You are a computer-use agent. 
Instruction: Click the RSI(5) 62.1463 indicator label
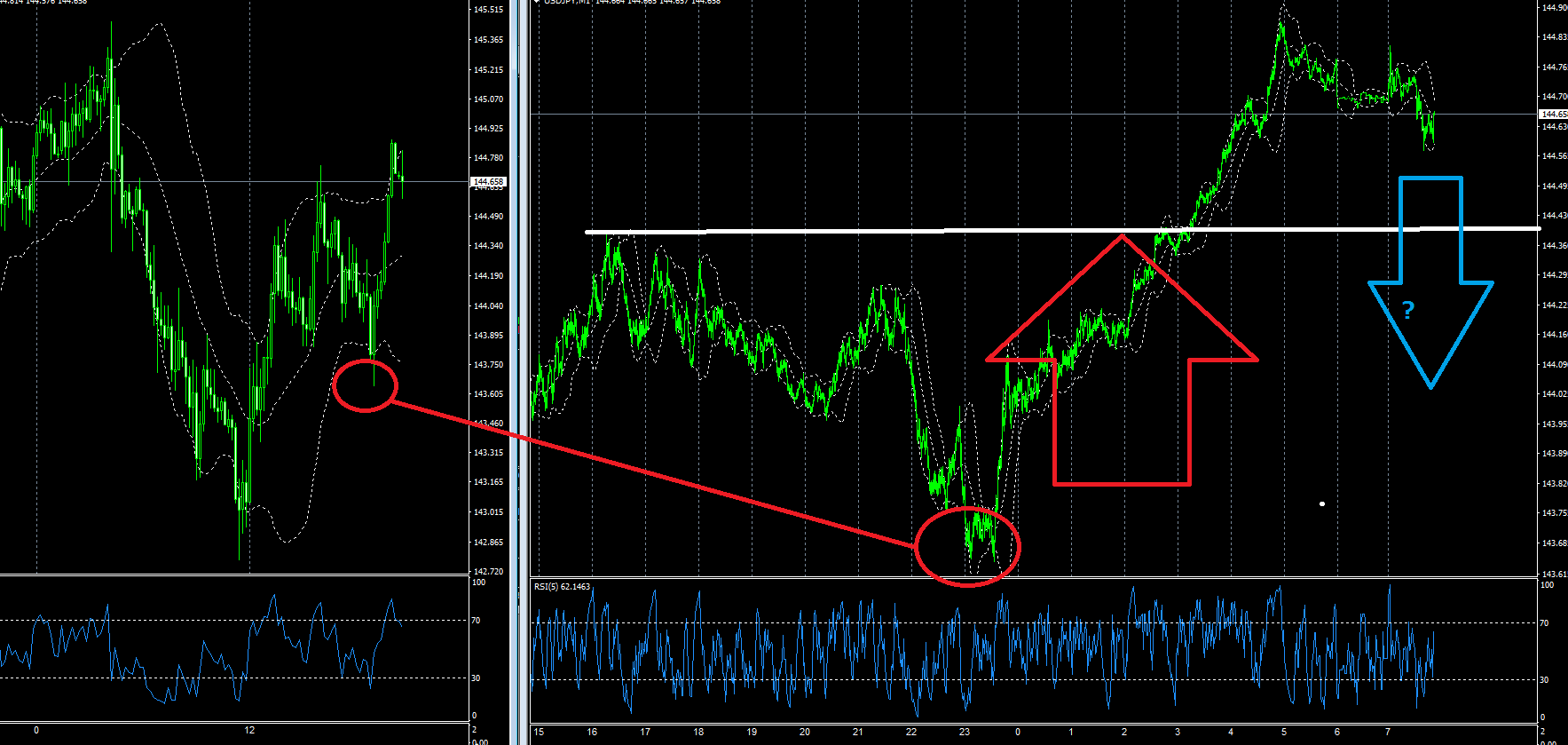point(562,587)
